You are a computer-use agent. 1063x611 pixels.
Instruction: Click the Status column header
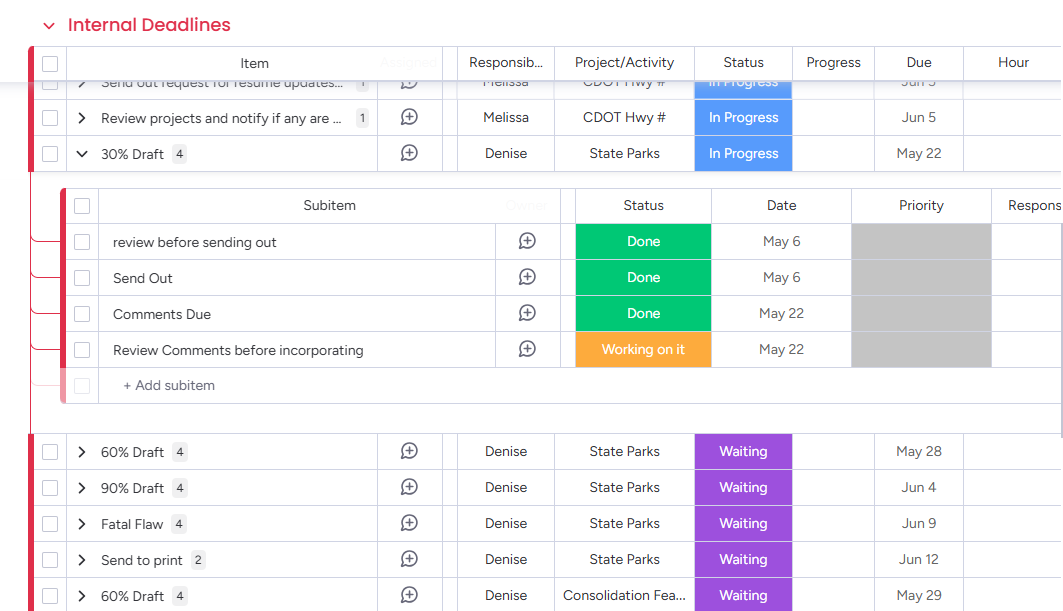tap(743, 62)
